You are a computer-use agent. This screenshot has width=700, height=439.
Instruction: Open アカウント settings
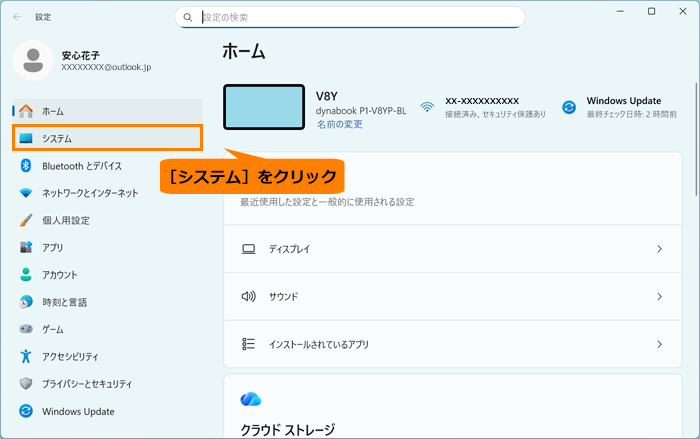tap(108, 275)
